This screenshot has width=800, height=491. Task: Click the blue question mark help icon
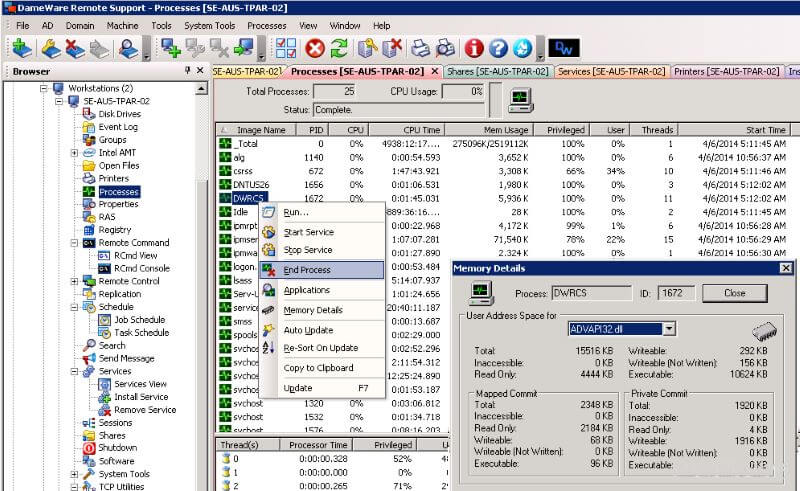coord(498,48)
